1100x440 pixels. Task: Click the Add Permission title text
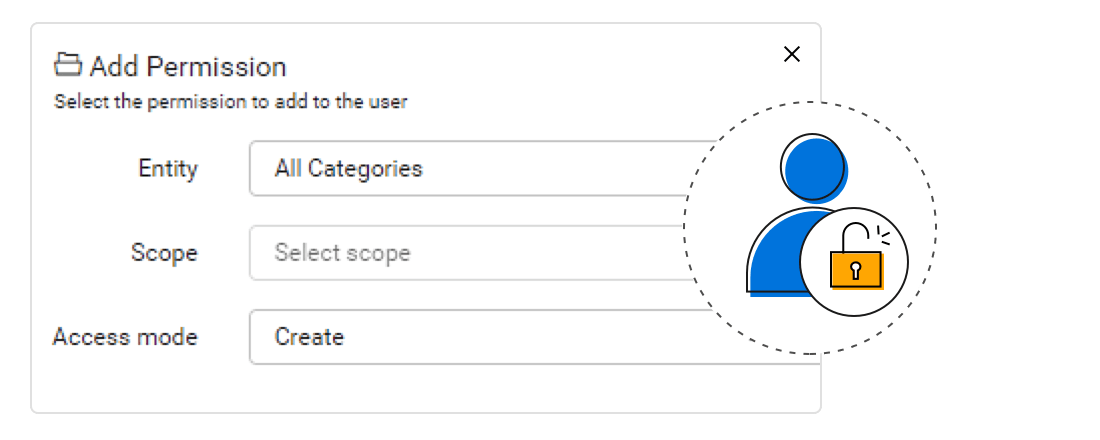click(188, 67)
